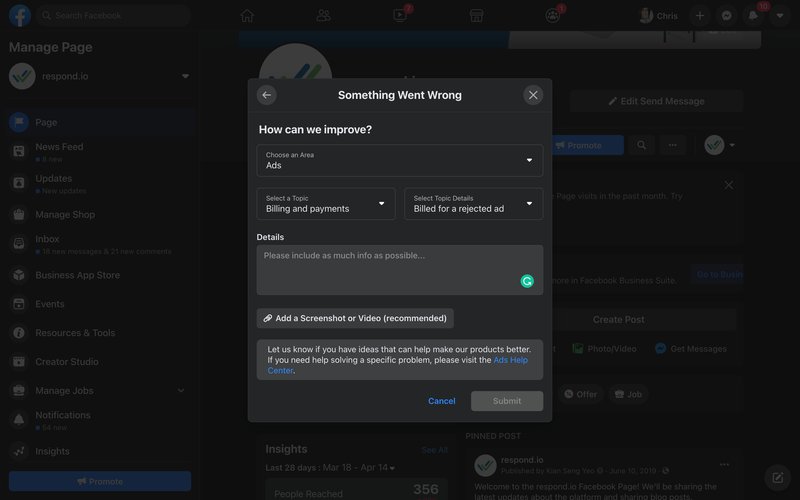Open the Select a Topic dropdown

click(x=326, y=204)
